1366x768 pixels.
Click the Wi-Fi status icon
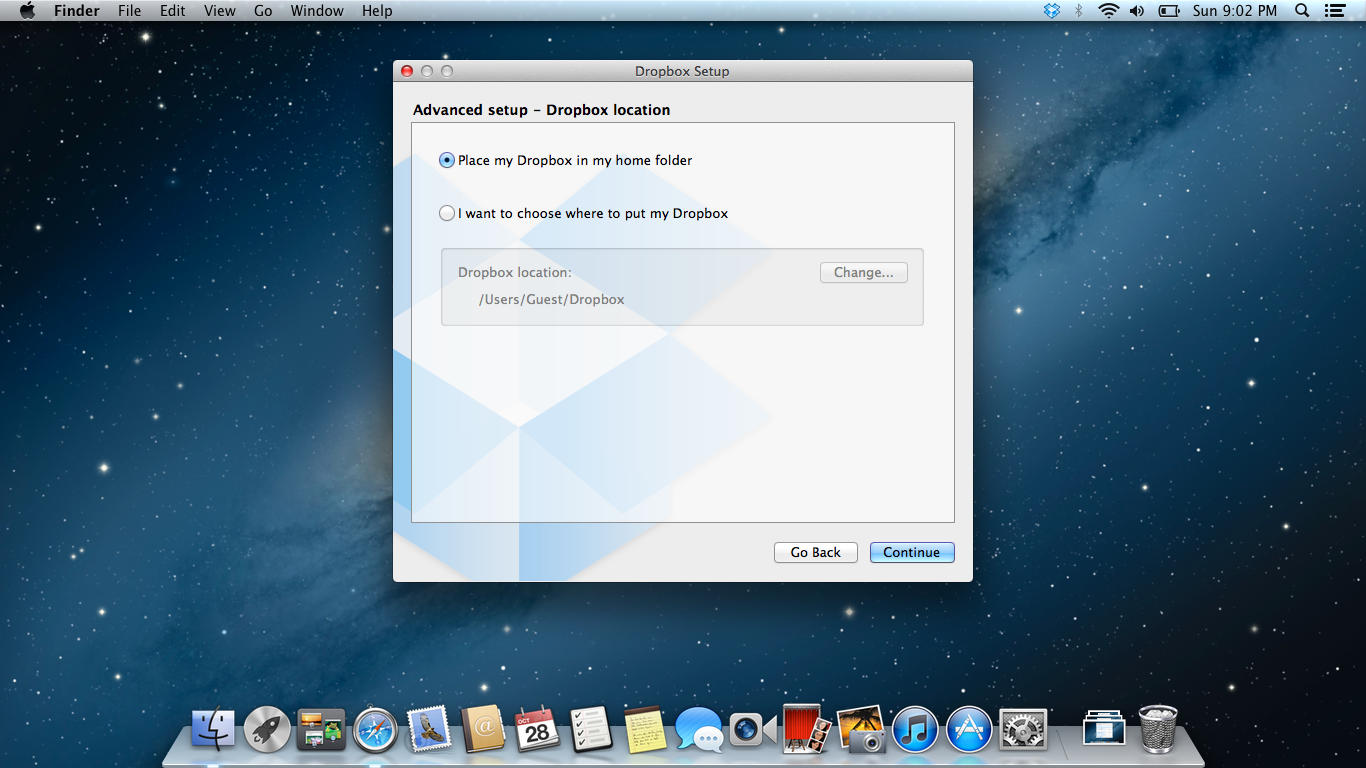click(1107, 11)
